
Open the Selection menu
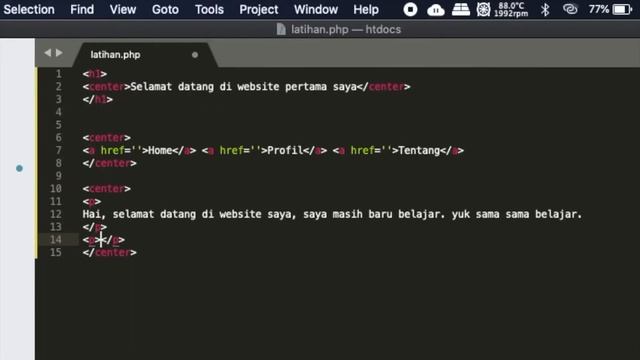29,9
